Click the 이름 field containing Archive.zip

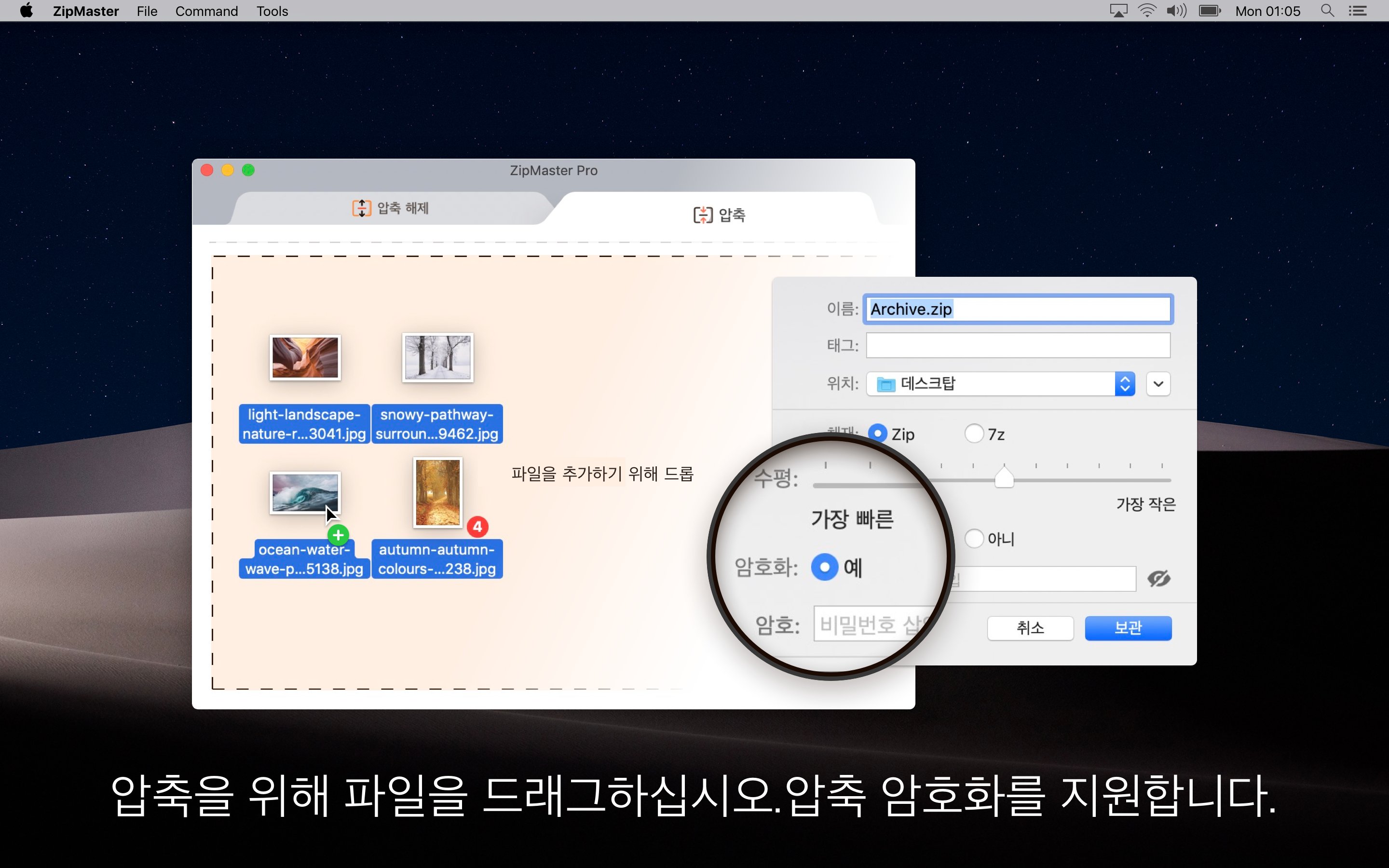(x=1018, y=309)
